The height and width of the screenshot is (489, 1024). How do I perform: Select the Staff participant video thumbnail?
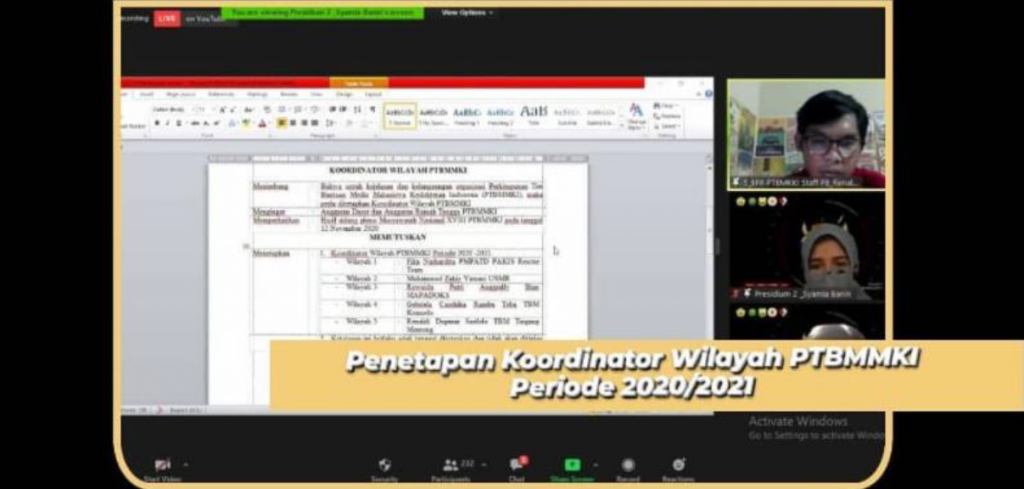[x=806, y=135]
